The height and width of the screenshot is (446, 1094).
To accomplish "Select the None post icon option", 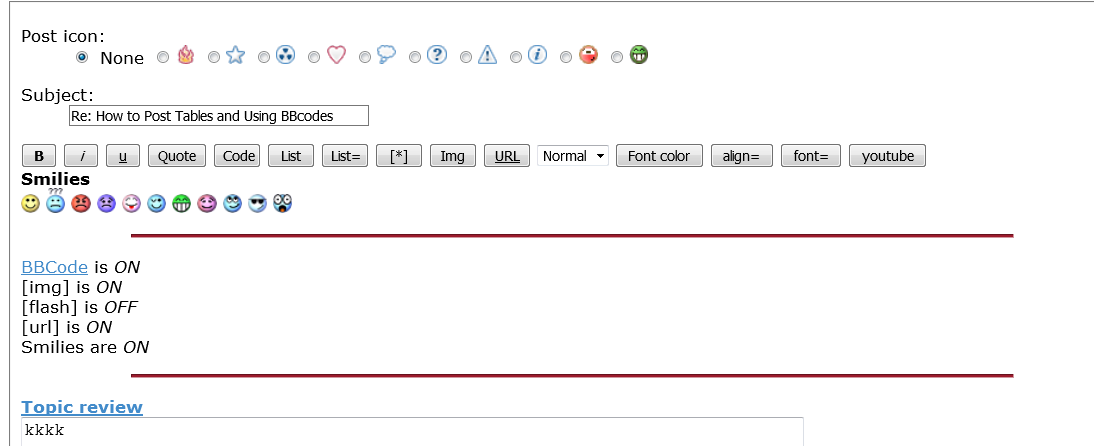I will (x=82, y=57).
